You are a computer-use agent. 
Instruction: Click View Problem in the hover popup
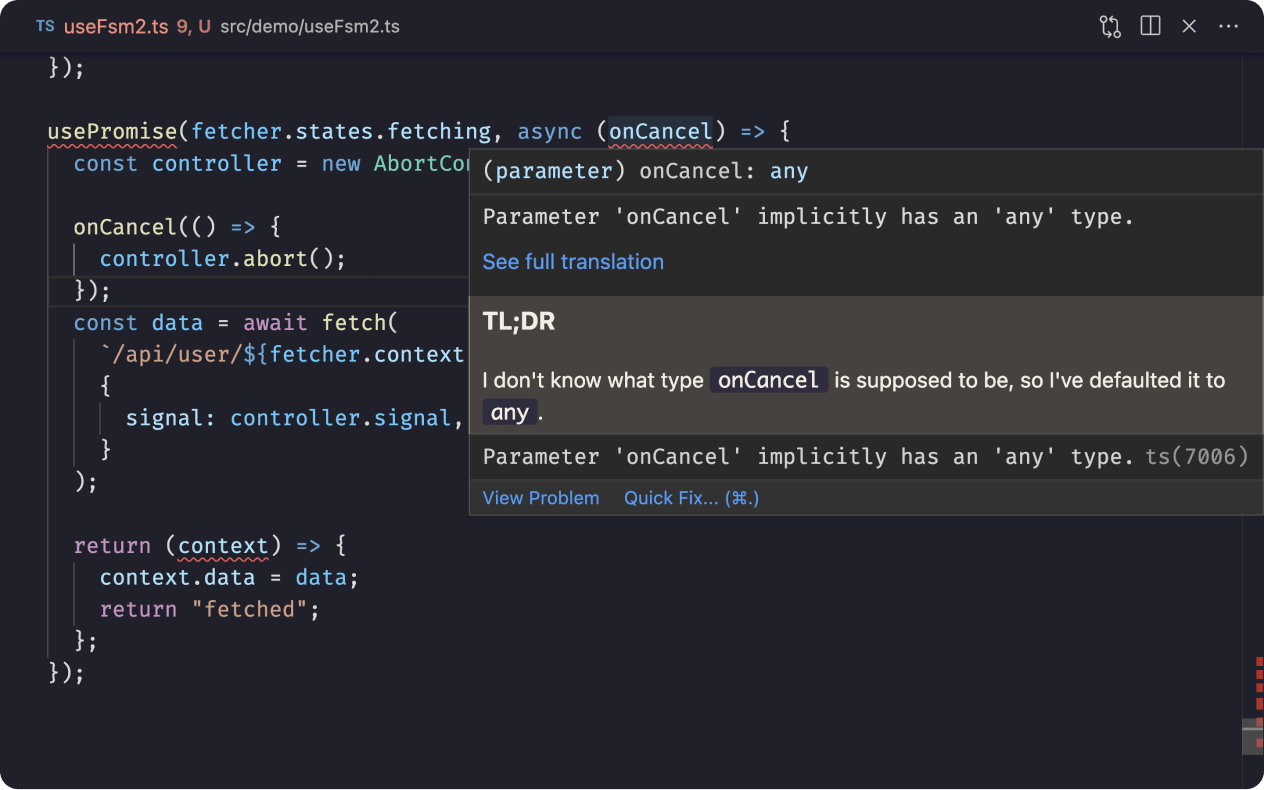click(x=541, y=498)
